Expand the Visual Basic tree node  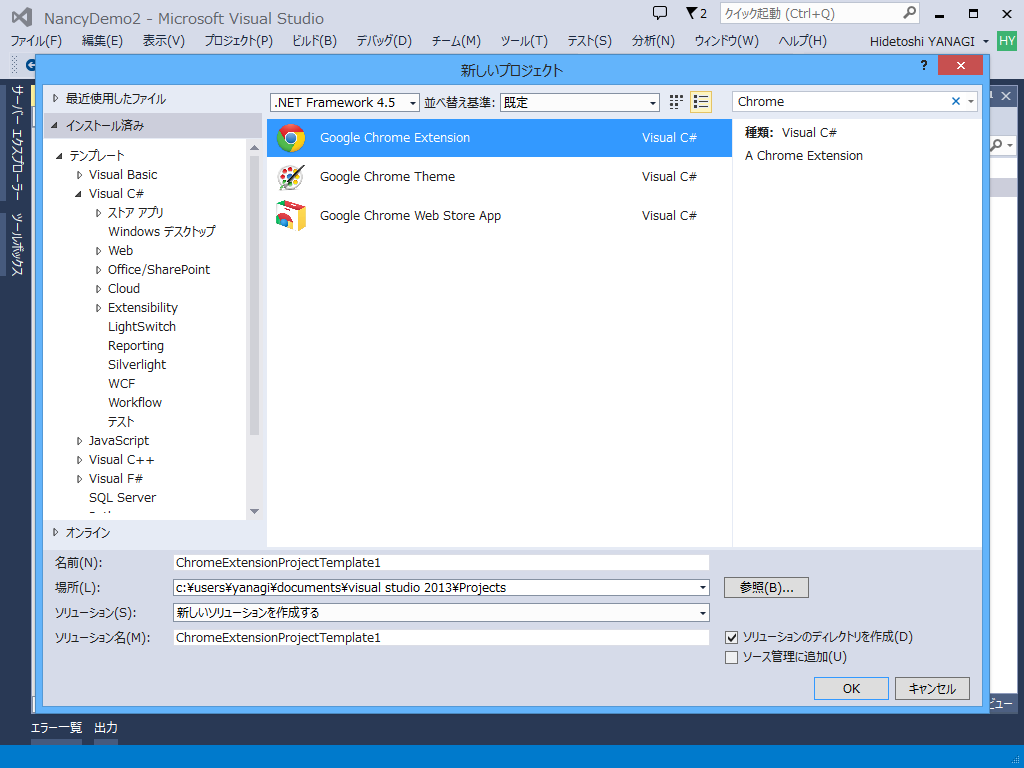(80, 175)
